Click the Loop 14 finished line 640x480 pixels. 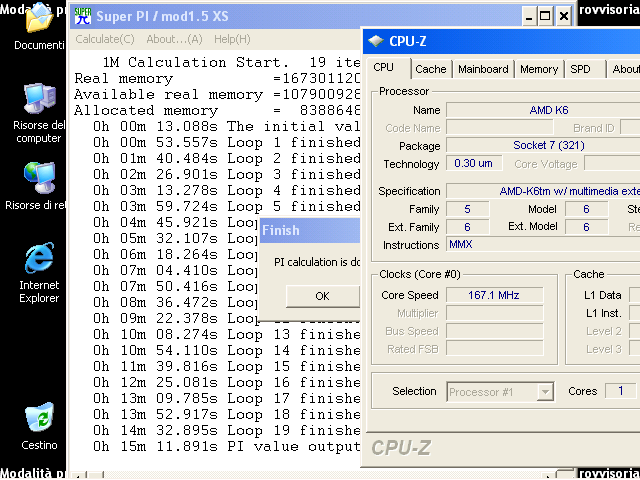click(227, 350)
